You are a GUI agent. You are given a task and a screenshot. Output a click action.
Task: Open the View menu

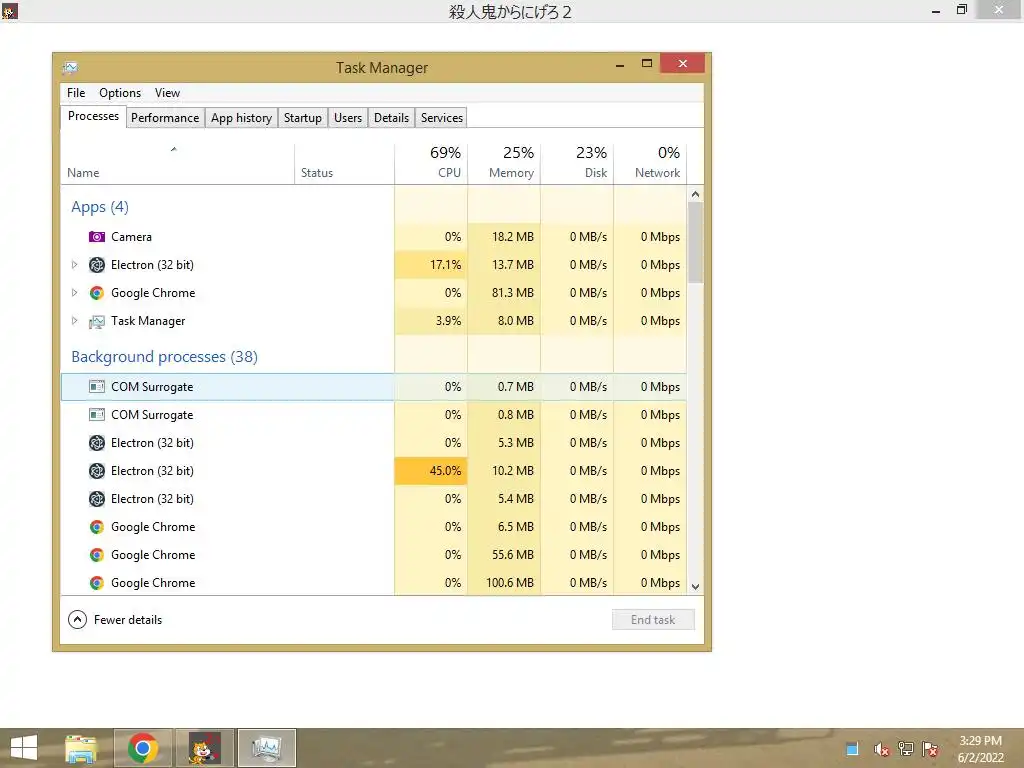167,93
